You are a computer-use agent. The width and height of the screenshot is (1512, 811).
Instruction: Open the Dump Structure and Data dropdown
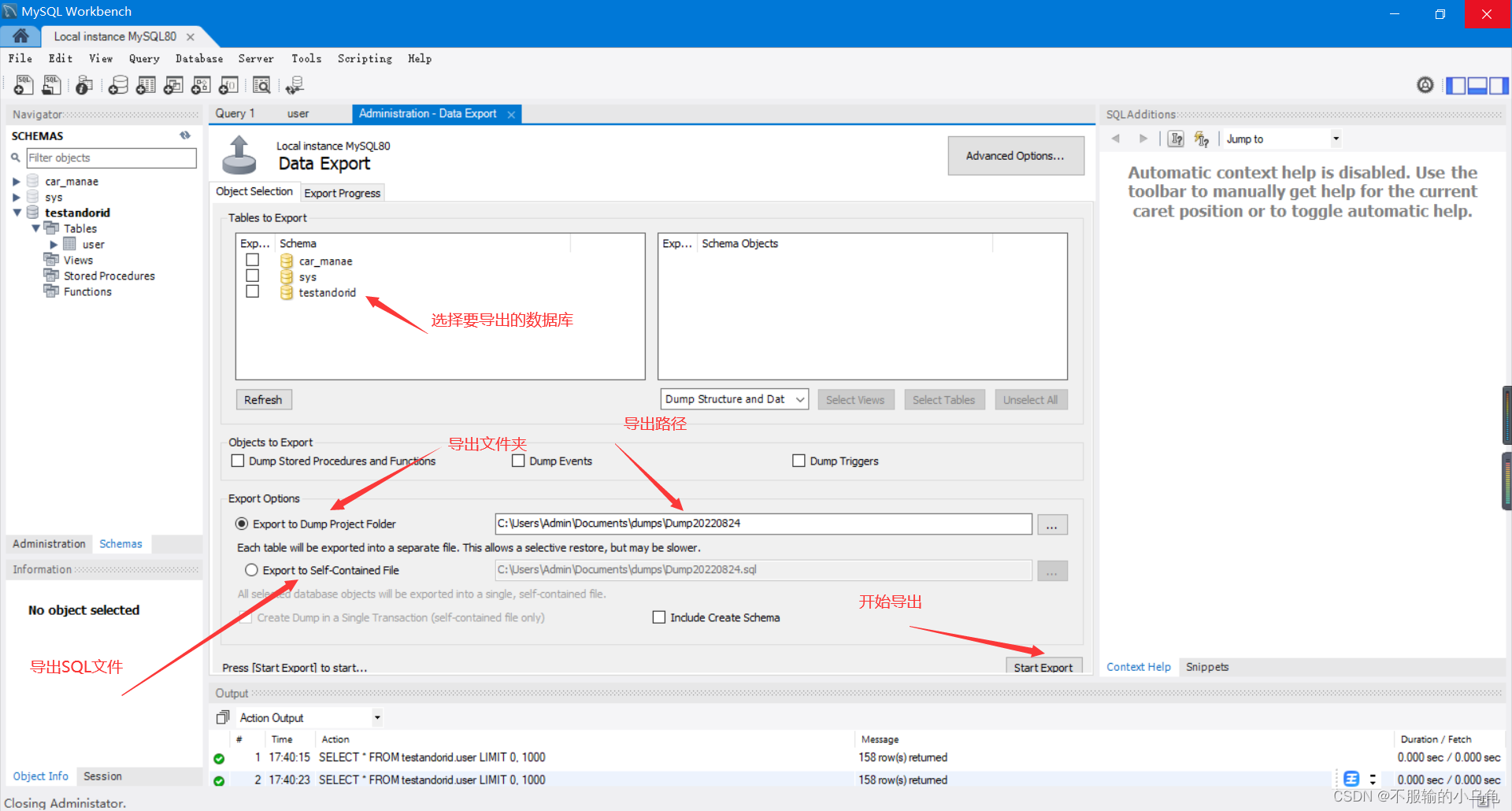tap(735, 399)
